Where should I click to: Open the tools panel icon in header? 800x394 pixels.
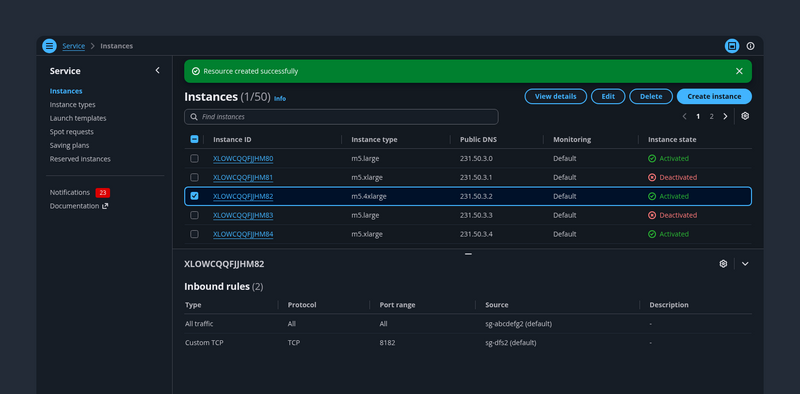(x=732, y=46)
